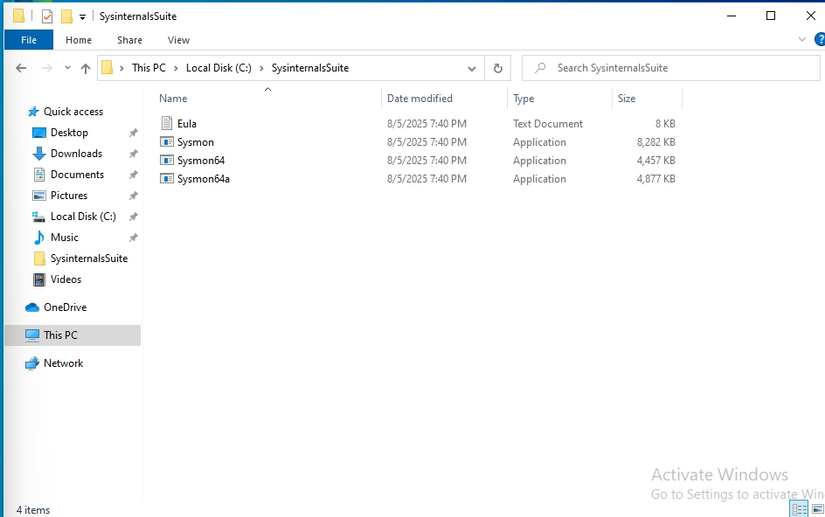Open Quick access in navigation pane
The width and height of the screenshot is (825, 517).
coord(73,111)
